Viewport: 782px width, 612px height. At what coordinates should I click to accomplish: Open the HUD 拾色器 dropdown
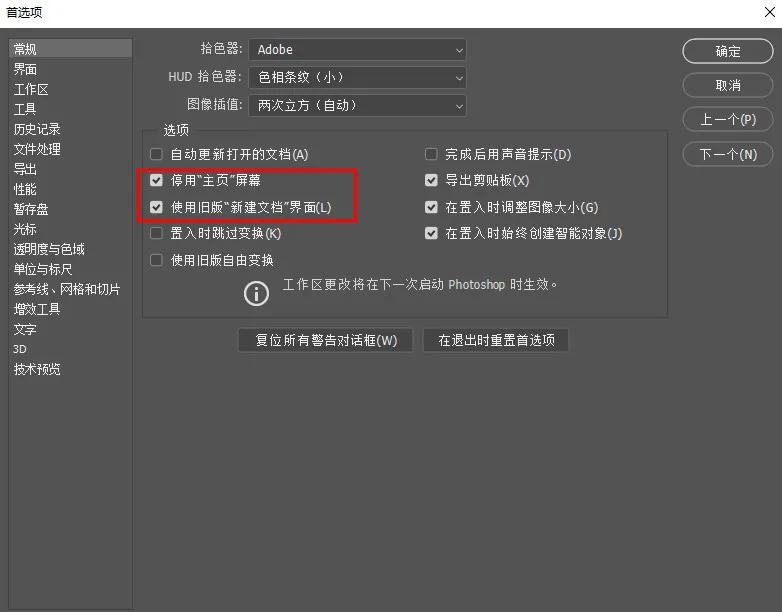coord(358,77)
